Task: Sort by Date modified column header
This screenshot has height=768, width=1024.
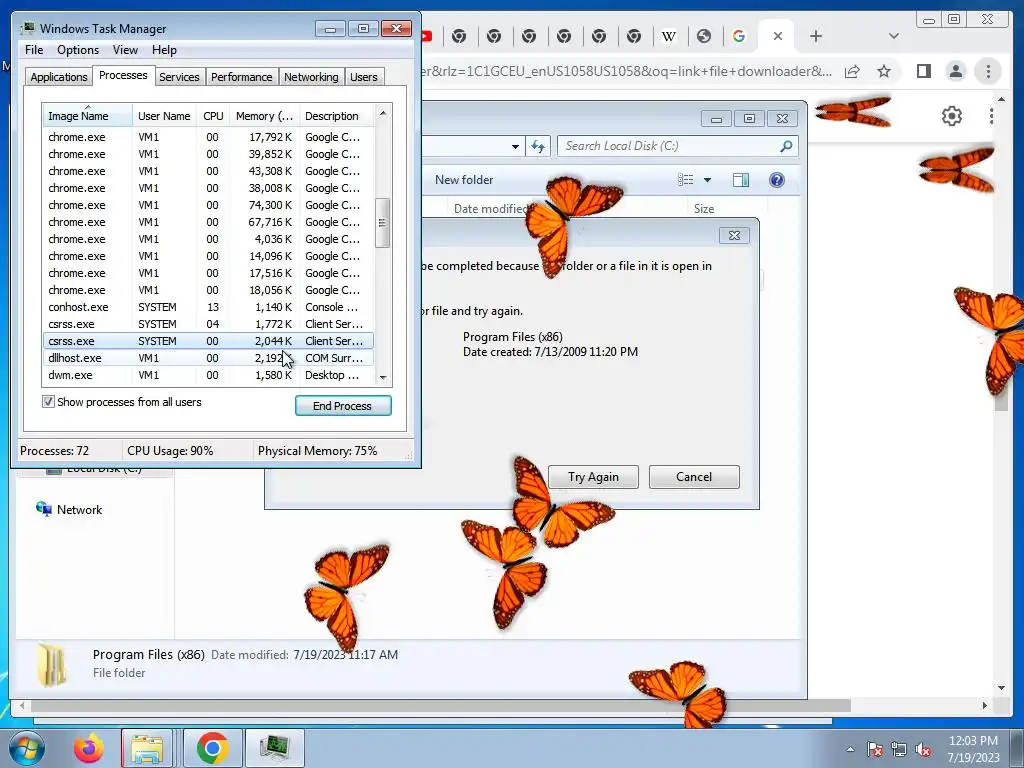Action: click(490, 209)
